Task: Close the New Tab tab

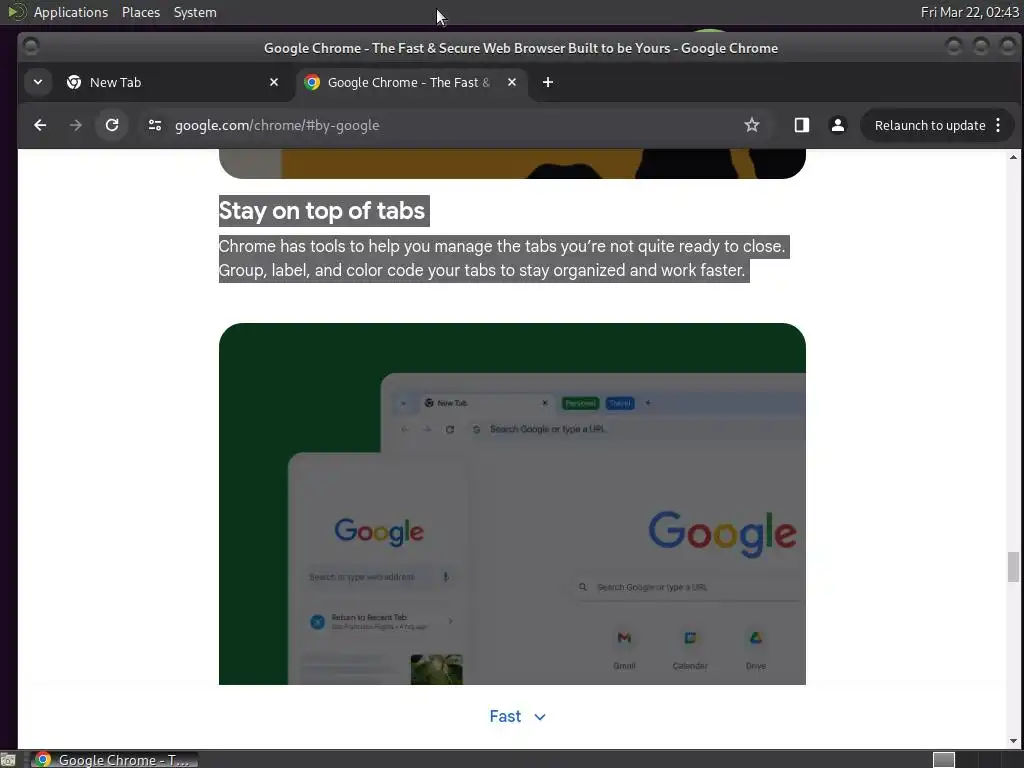Action: 274,82
